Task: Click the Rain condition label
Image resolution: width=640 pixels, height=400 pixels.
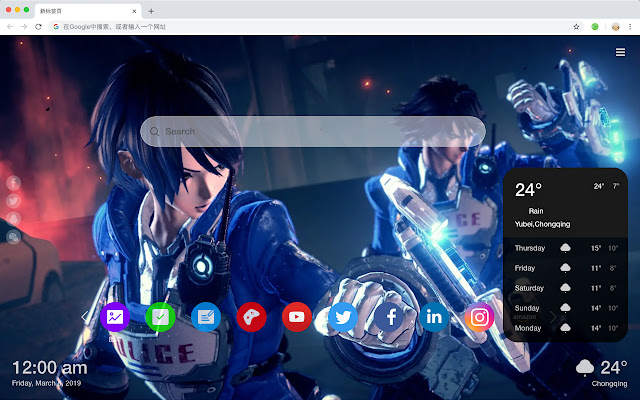Action: click(x=536, y=211)
